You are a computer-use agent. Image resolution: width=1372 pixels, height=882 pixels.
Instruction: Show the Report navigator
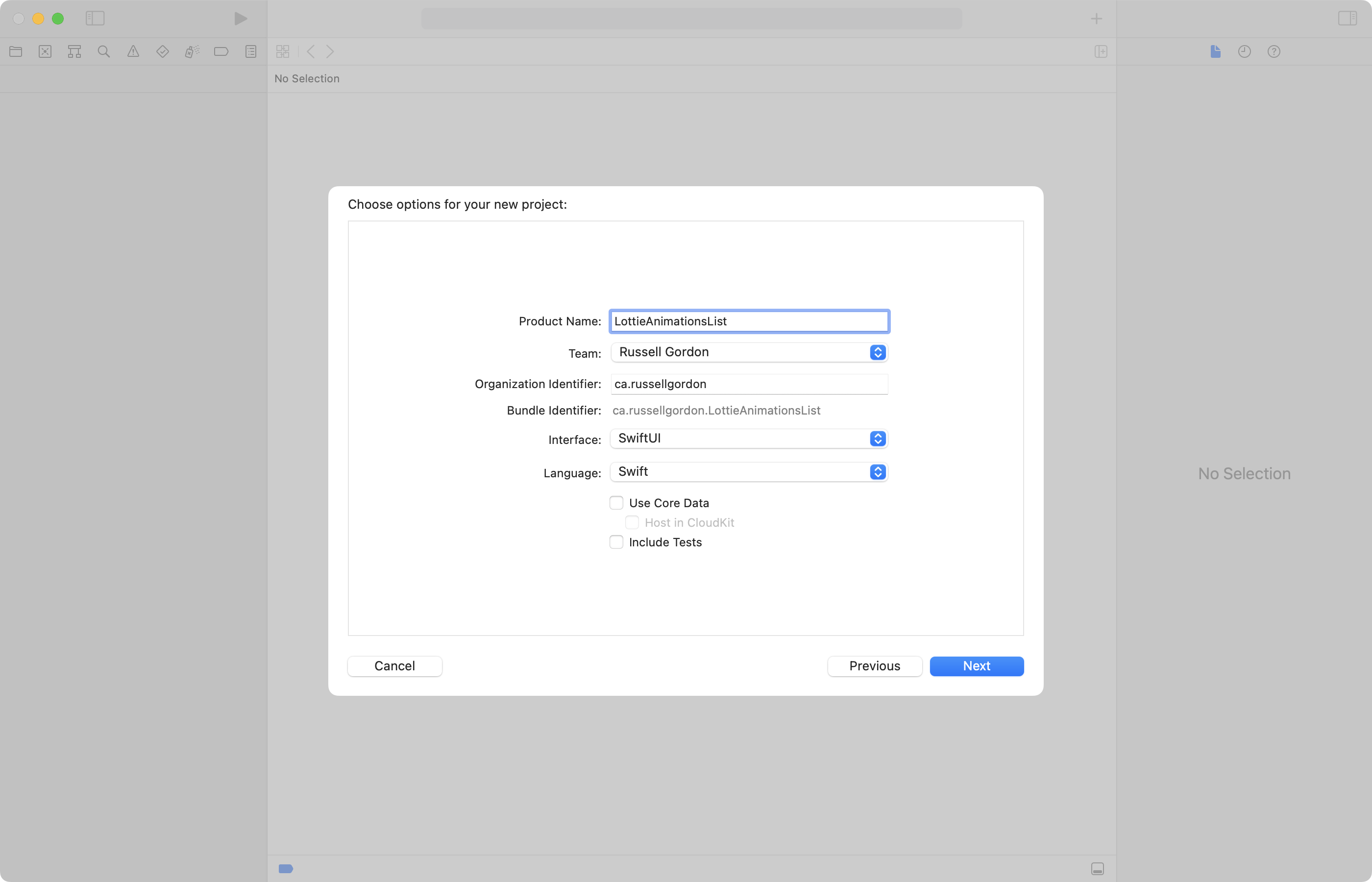(x=251, y=51)
